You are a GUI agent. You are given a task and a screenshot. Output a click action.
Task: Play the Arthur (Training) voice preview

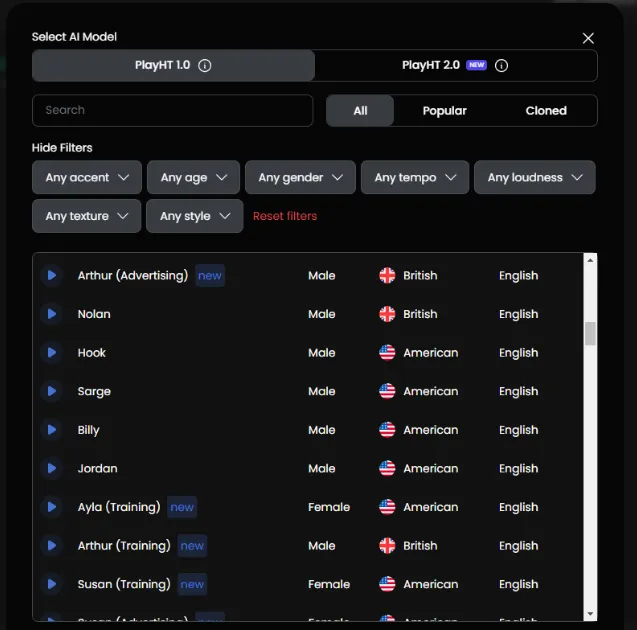(x=52, y=546)
